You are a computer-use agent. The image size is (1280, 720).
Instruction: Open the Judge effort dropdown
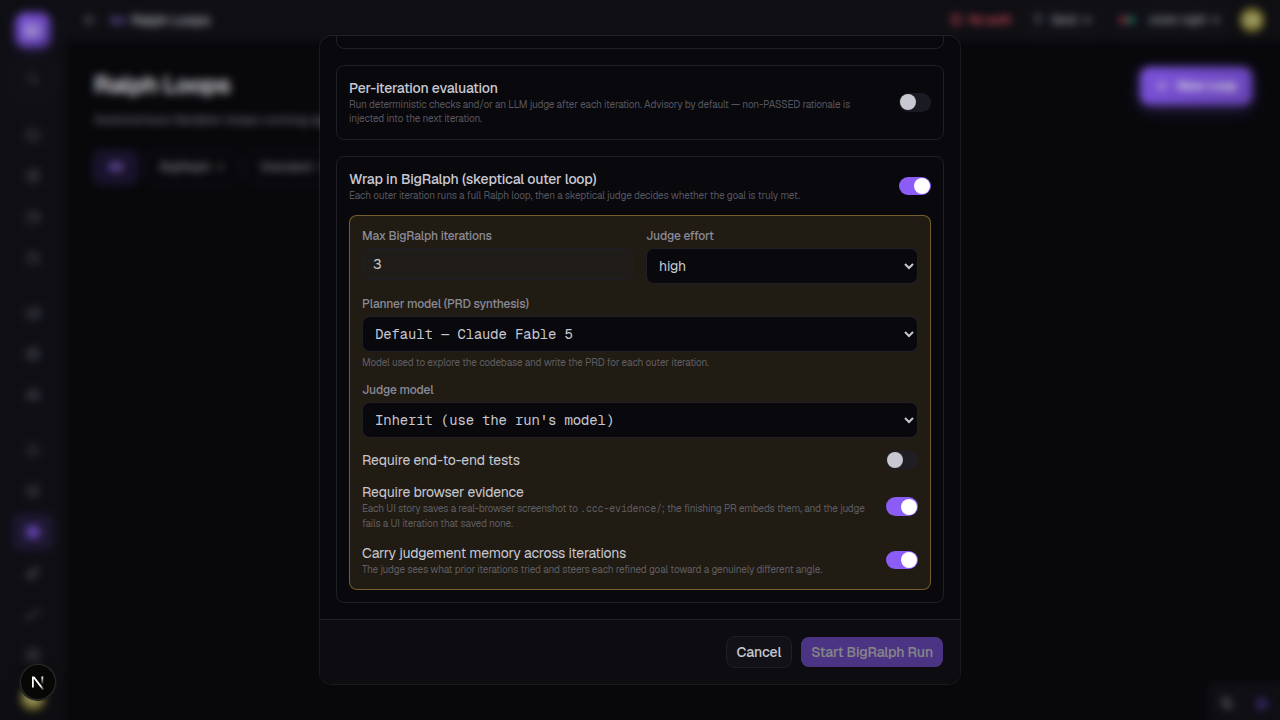(x=782, y=266)
